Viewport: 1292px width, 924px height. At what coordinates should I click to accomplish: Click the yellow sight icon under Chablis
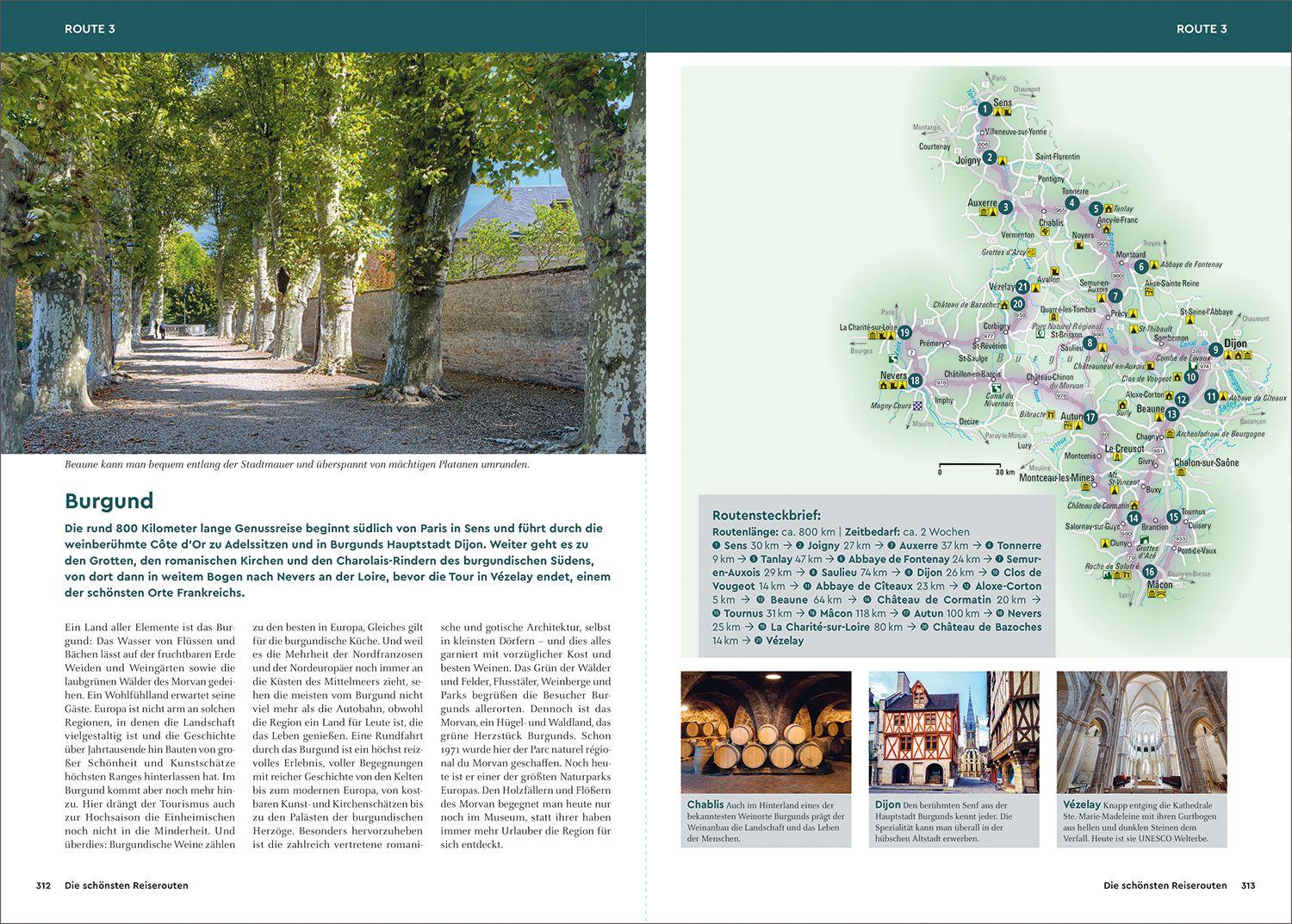pos(1045,232)
